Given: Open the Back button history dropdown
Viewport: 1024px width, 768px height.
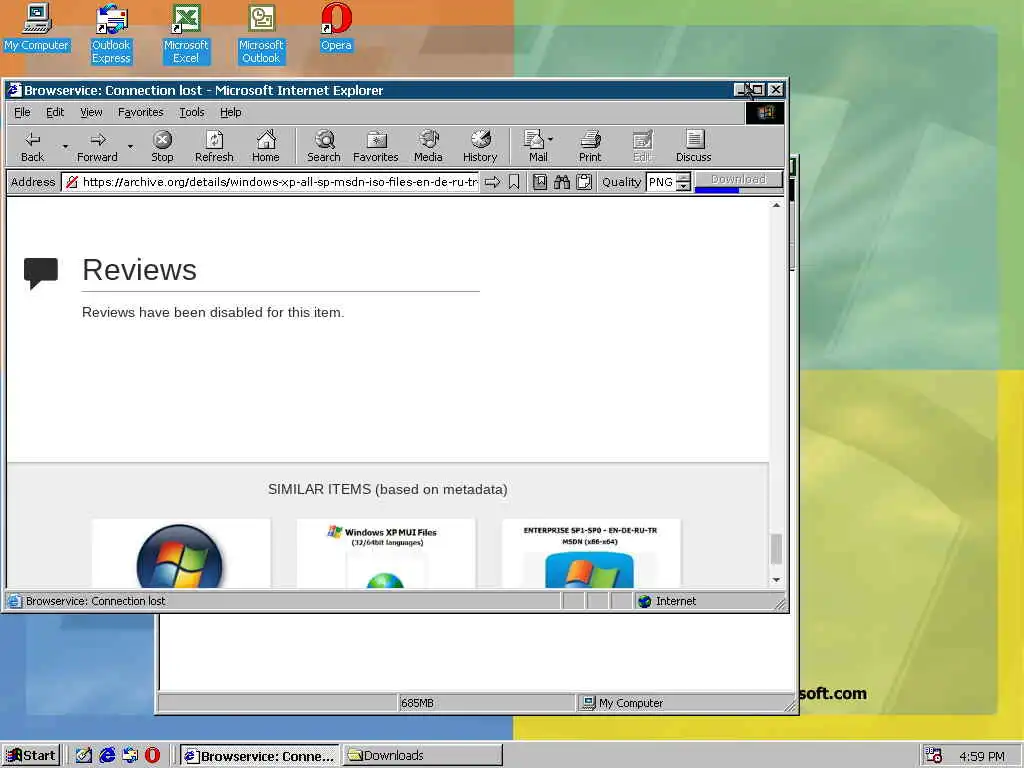Looking at the screenshot, I should (x=65, y=146).
